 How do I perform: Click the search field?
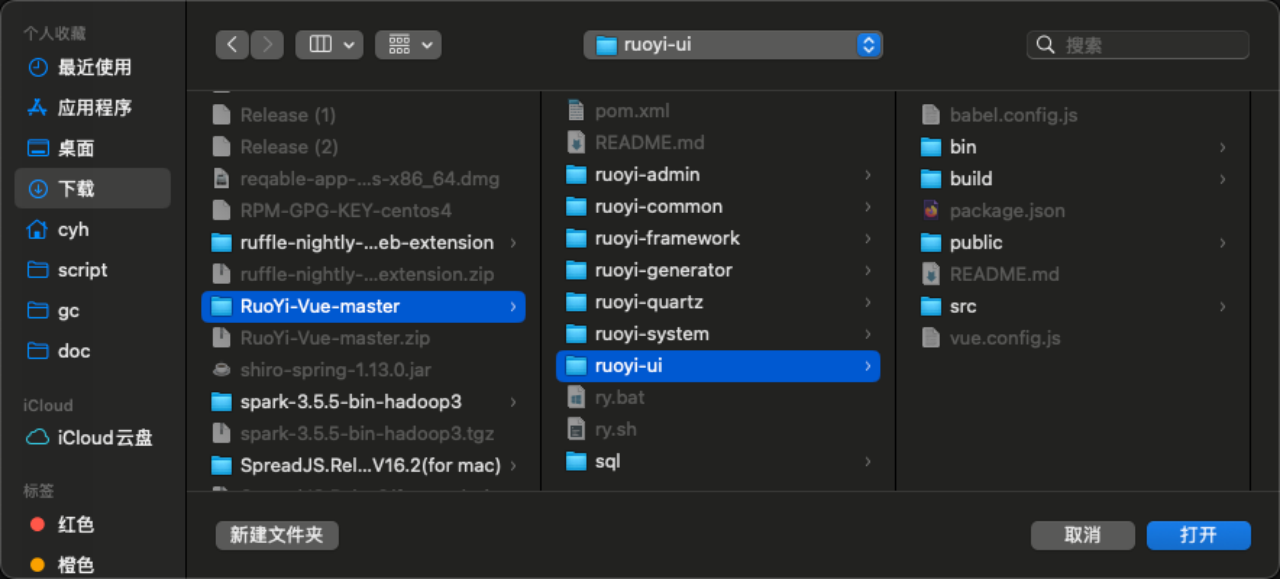(x=1138, y=44)
